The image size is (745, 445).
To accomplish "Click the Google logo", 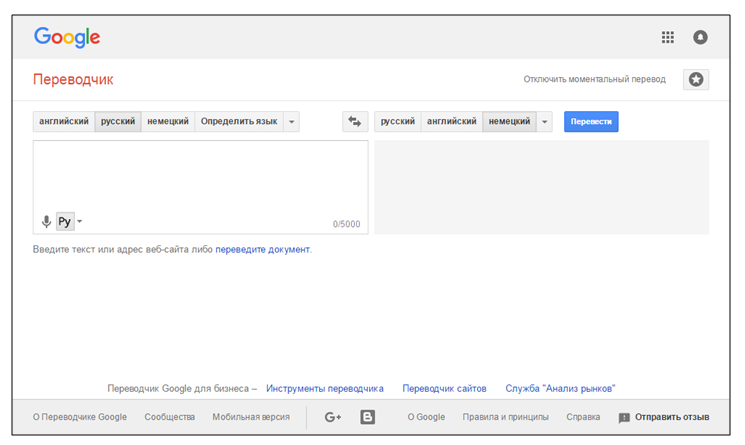I will (x=67, y=38).
